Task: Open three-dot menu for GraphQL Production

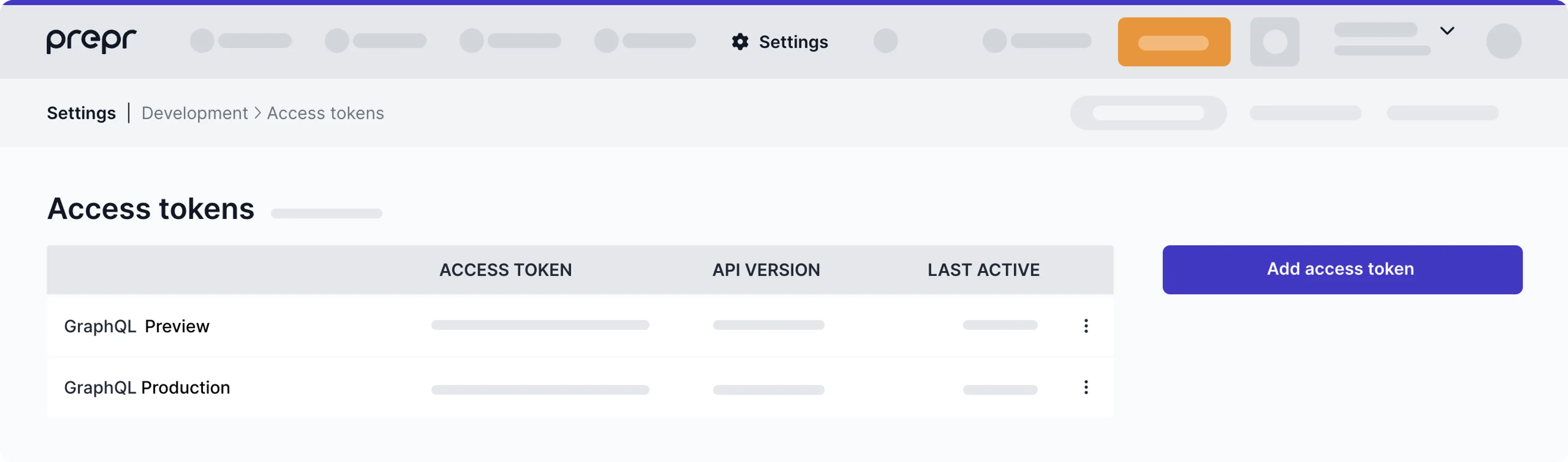Action: pos(1085,387)
